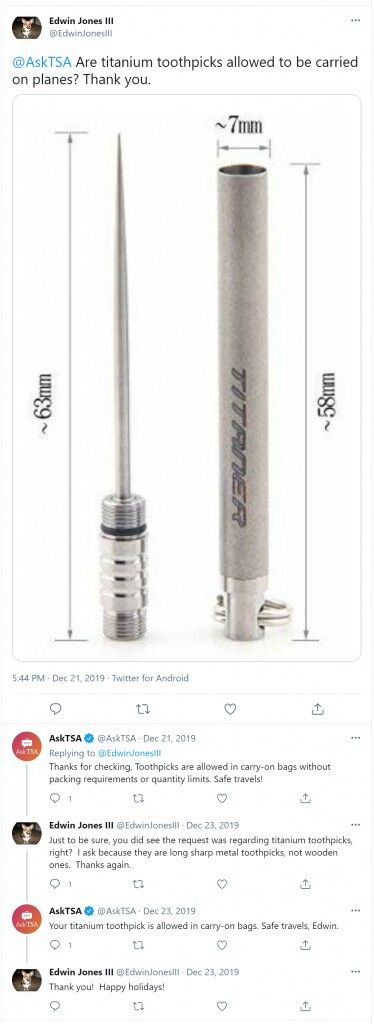Open Edwin Jones III profile avatar at top
Image resolution: width=374 pixels, height=1024 pixels.
27,26
